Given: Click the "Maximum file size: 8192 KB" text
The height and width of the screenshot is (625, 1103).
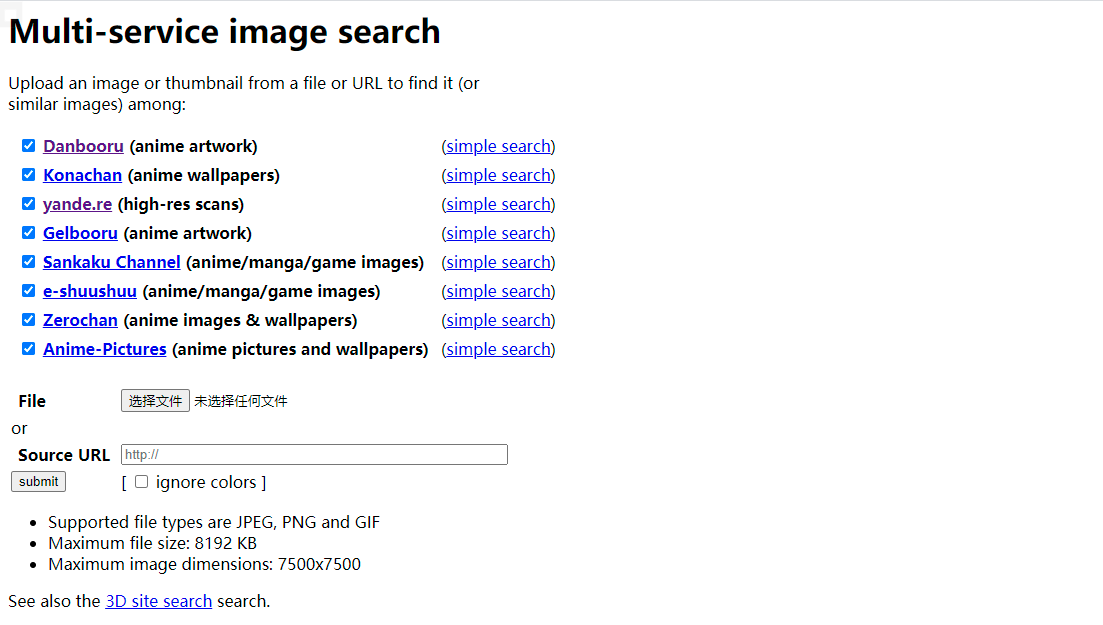Looking at the screenshot, I should pos(152,543).
